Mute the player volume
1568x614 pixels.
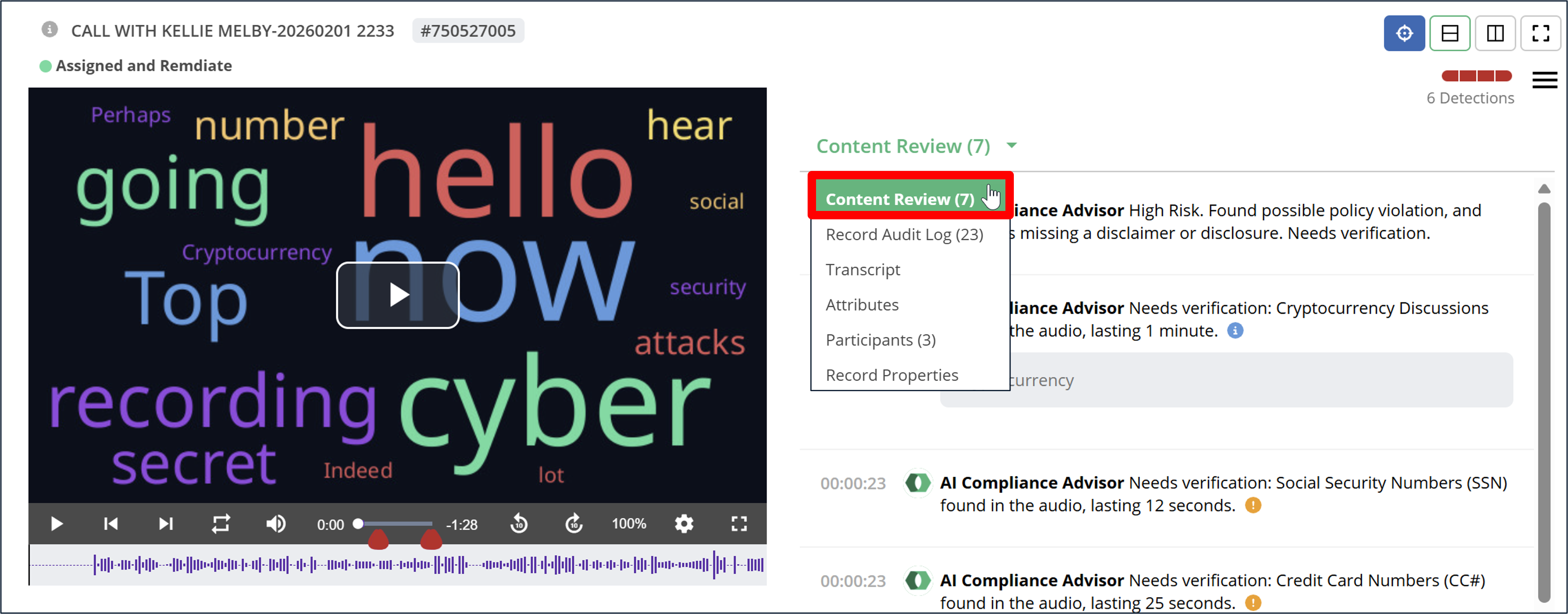276,523
